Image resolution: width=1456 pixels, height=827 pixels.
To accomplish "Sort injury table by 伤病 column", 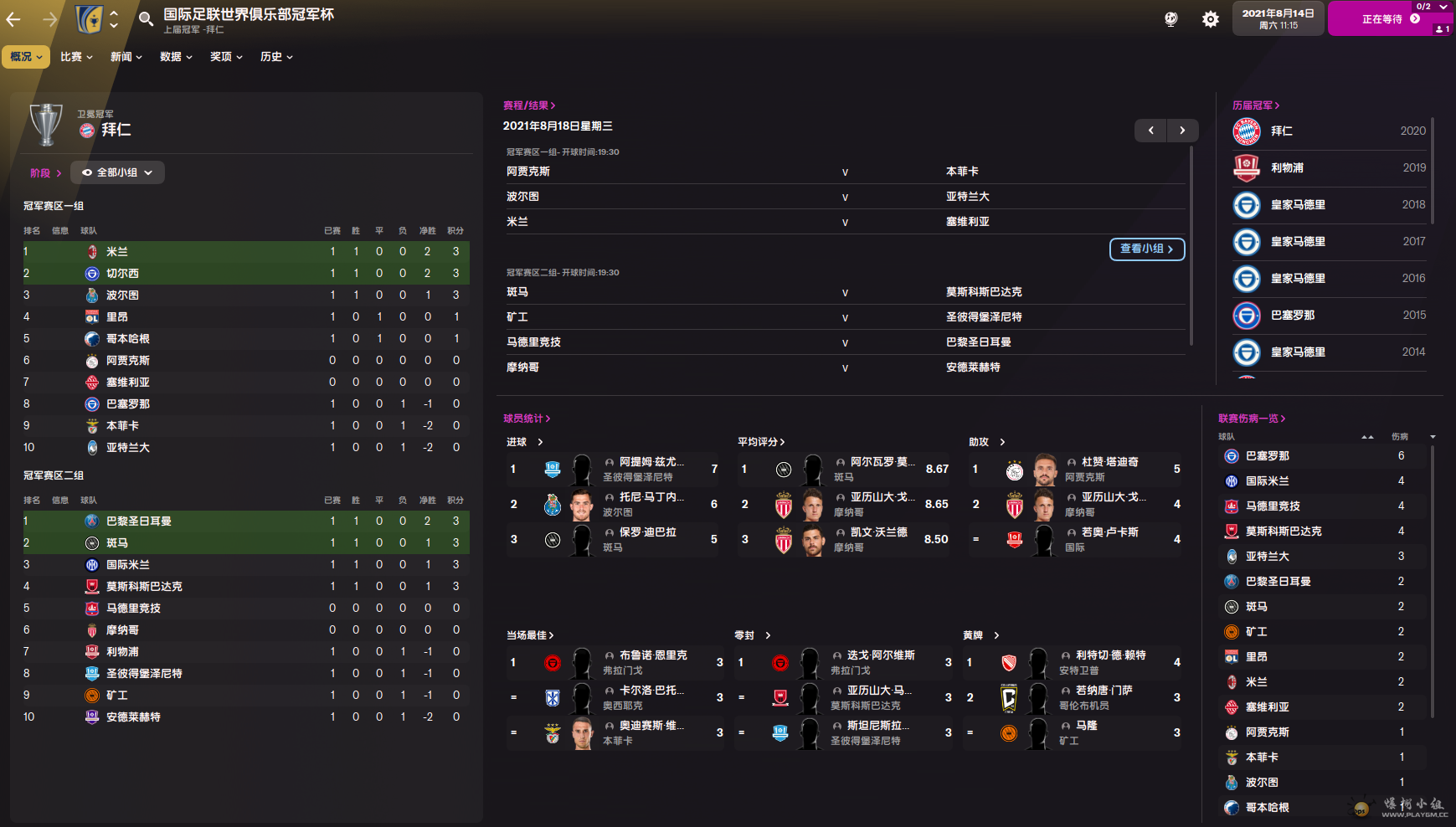I will click(1400, 437).
